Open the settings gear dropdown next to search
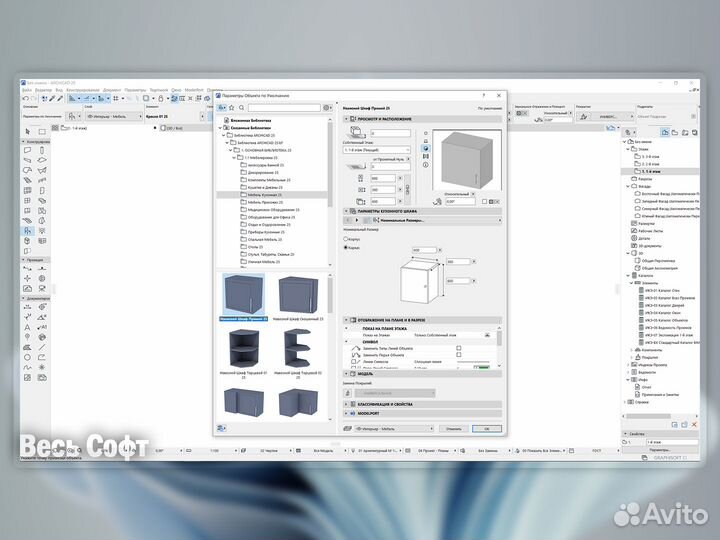 pos(327,107)
